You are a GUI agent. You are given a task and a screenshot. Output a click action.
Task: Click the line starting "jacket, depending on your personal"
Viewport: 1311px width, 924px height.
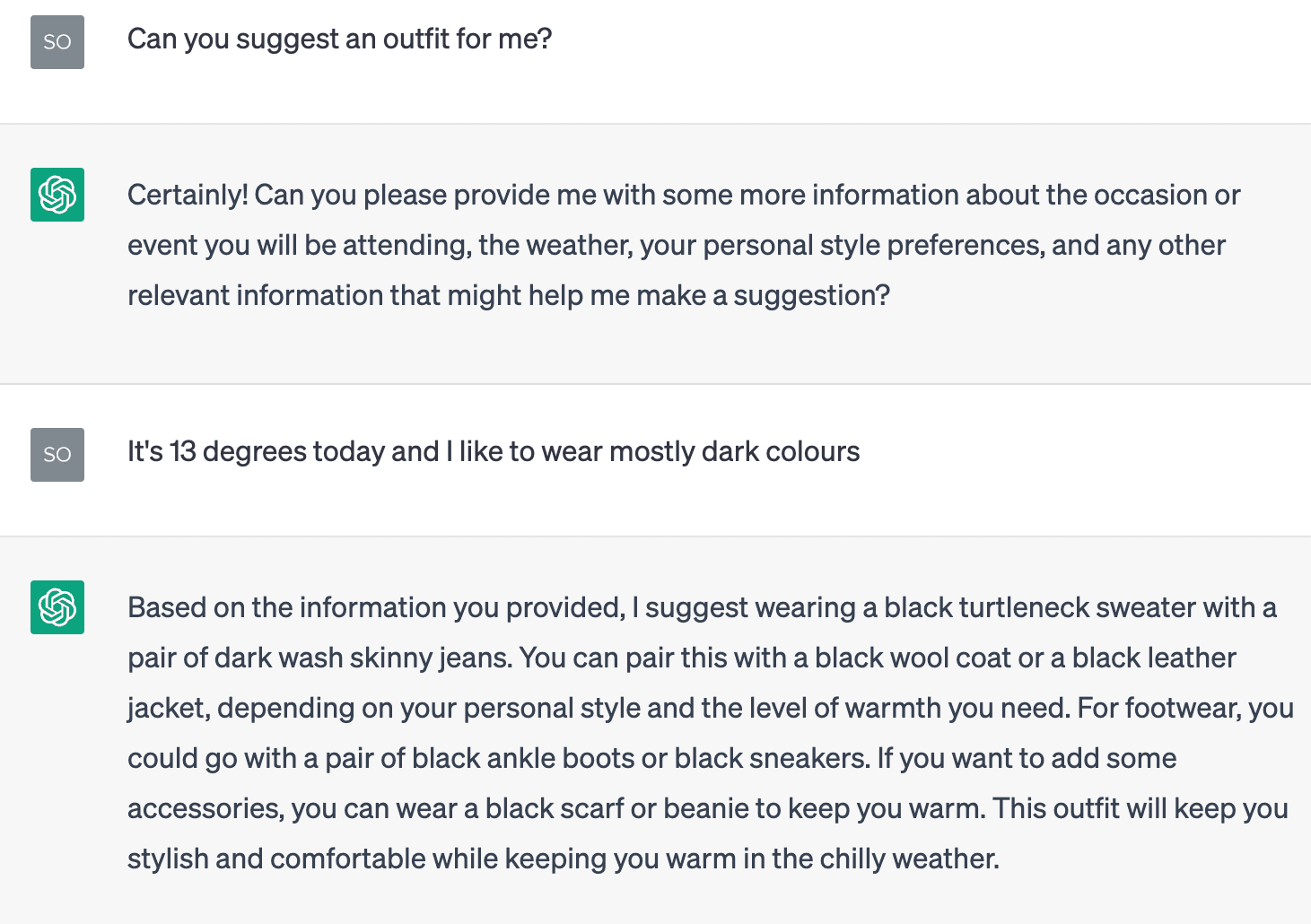tap(711, 709)
